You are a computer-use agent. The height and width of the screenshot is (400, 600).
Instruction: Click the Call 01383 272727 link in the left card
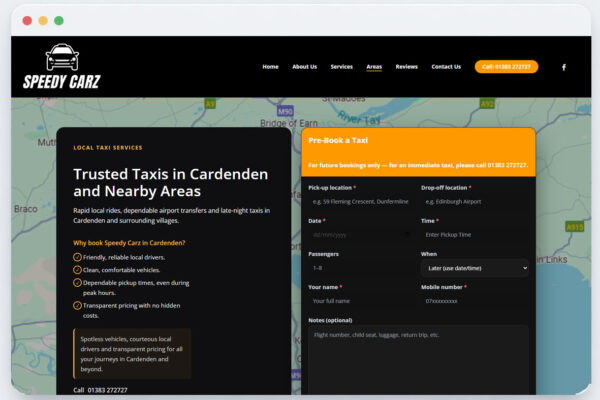click(x=100, y=389)
